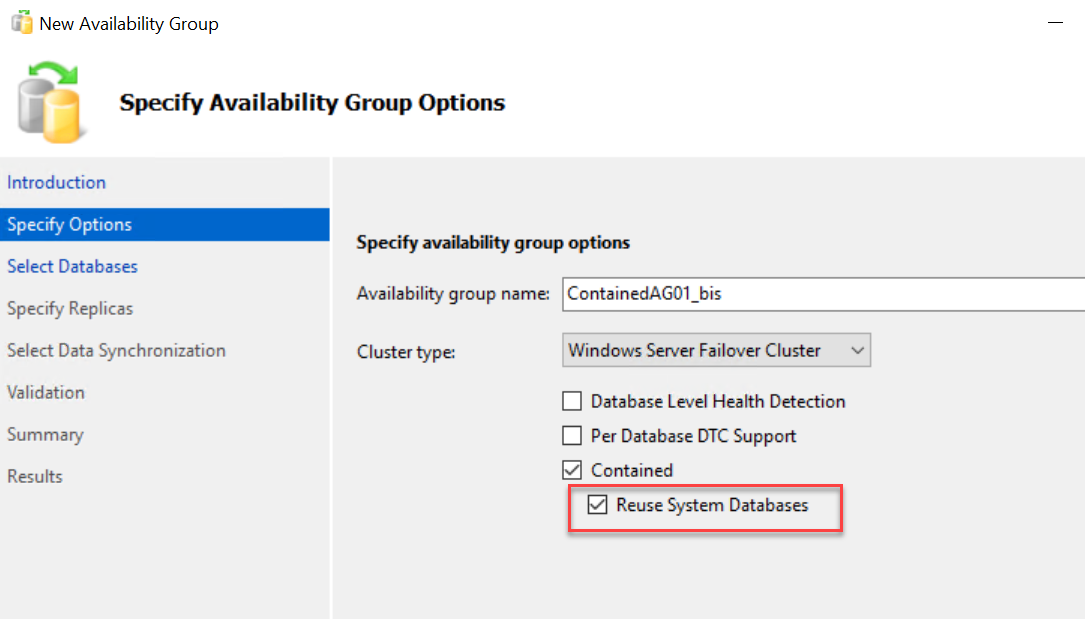Select the Specify Replicas step
Screen dimensions: 1085x619
coord(70,308)
